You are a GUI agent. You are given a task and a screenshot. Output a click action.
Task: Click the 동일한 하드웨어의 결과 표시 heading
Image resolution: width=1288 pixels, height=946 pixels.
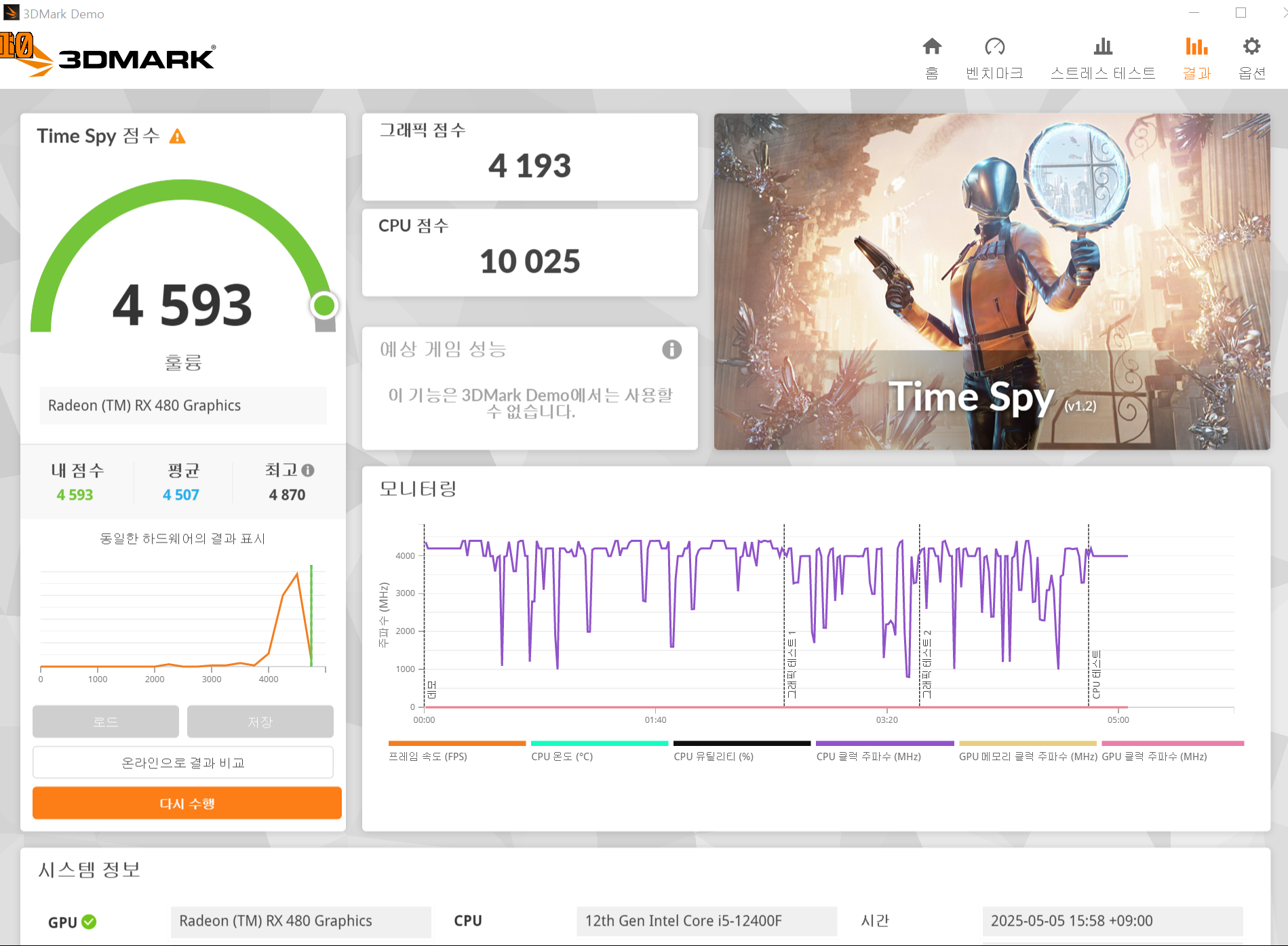(182, 538)
